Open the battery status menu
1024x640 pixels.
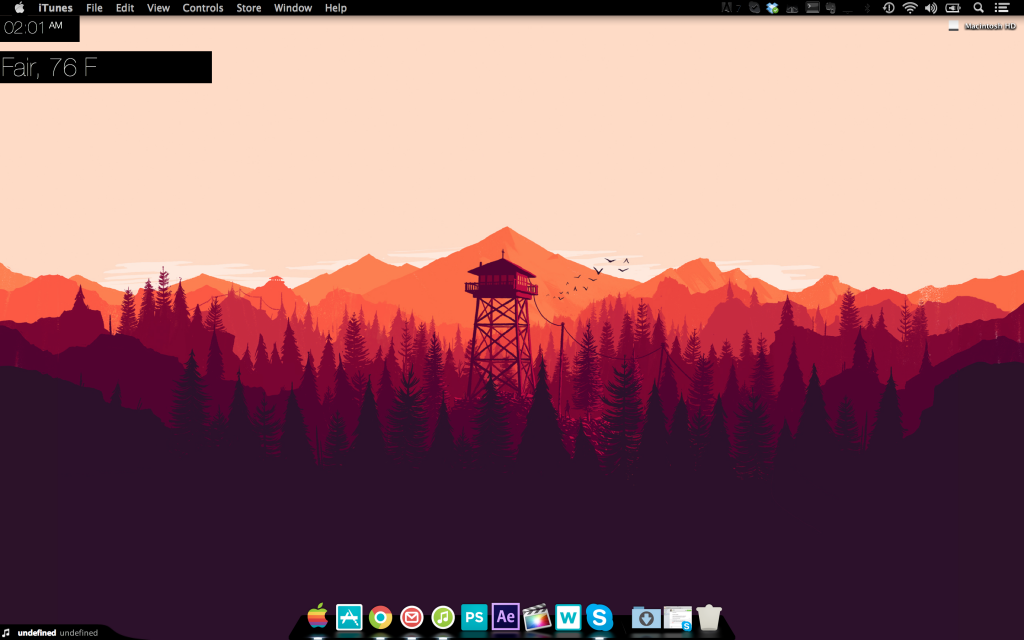coord(953,8)
